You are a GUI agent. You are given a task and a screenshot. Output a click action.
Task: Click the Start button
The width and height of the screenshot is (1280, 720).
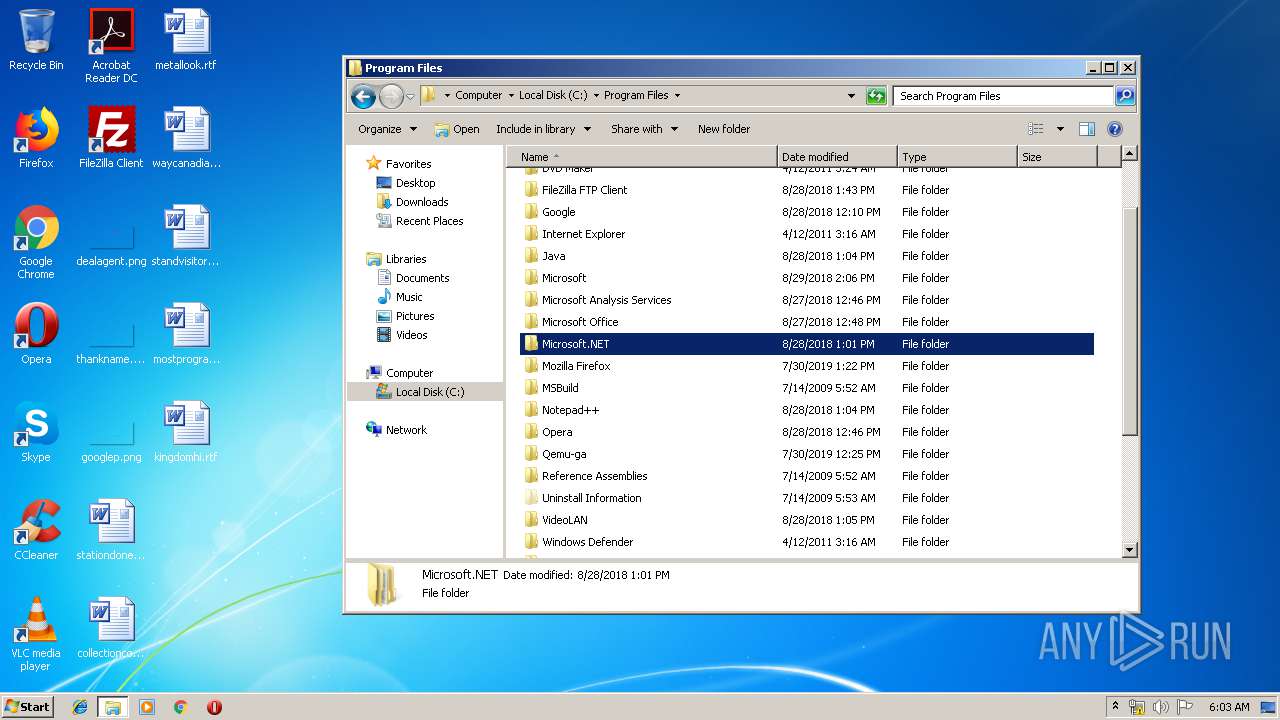[28, 706]
